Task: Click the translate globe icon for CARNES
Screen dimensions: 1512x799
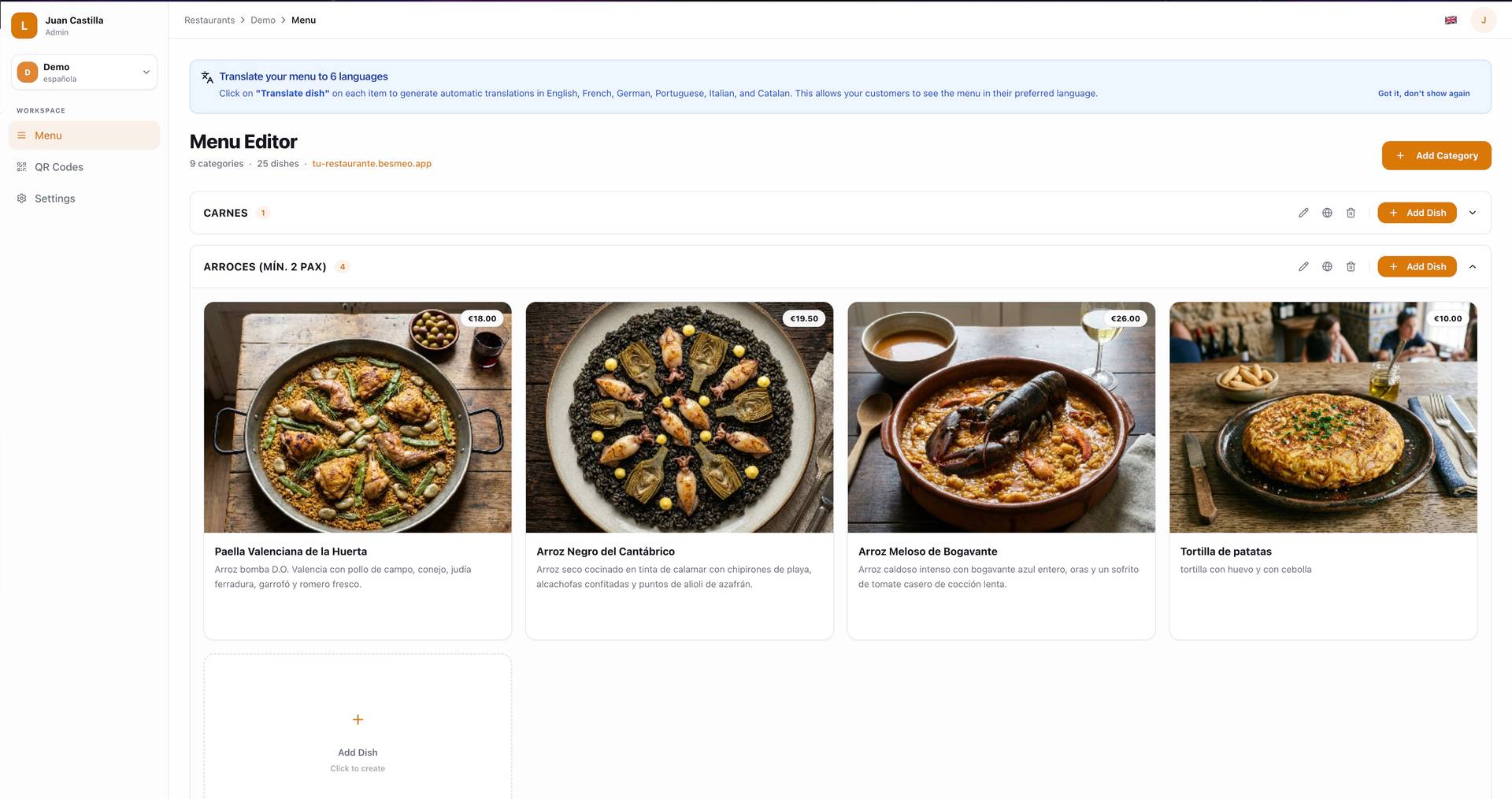Action: (x=1327, y=213)
